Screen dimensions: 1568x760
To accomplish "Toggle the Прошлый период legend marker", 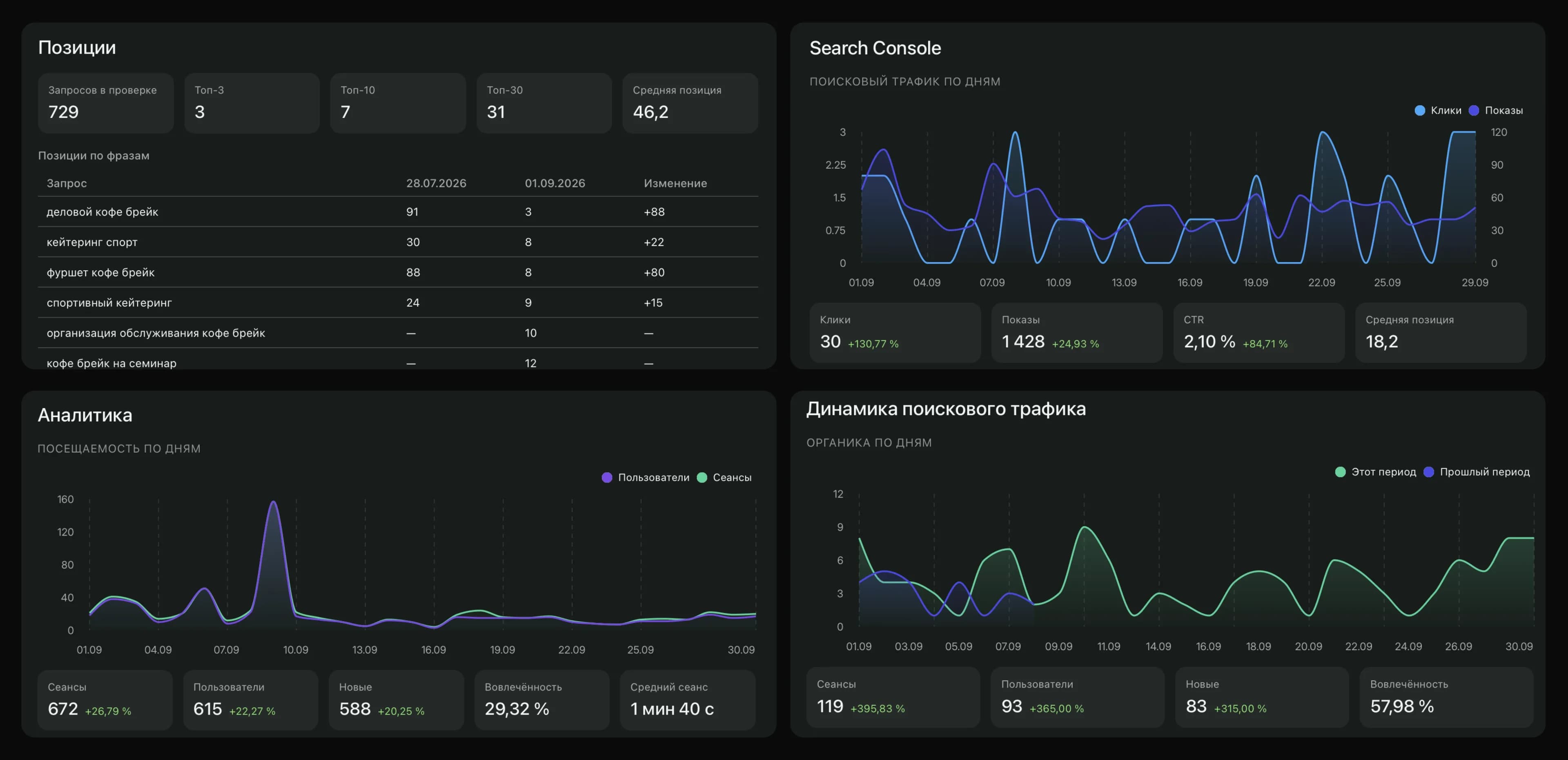I will click(x=1429, y=472).
